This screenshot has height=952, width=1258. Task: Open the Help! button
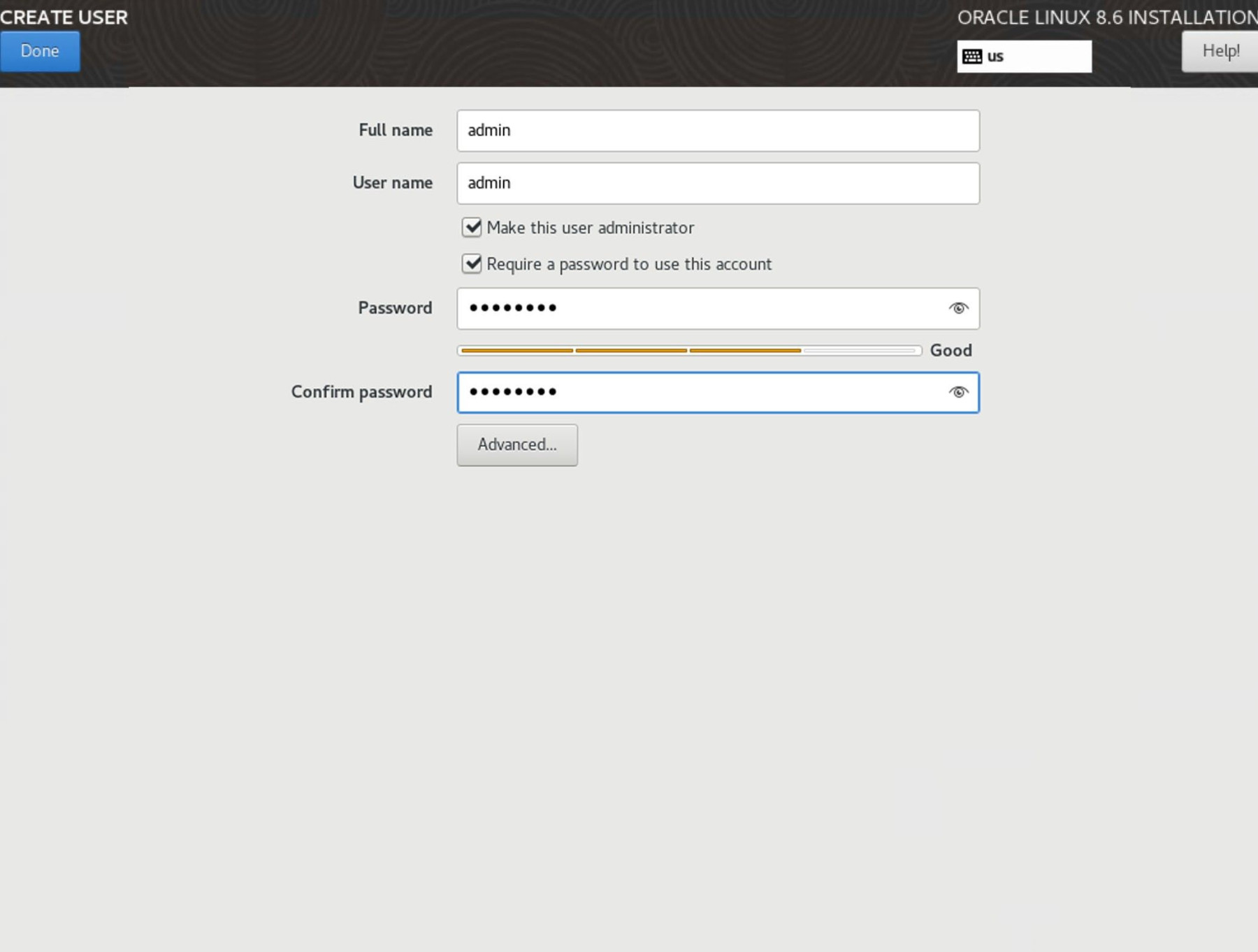(1220, 51)
